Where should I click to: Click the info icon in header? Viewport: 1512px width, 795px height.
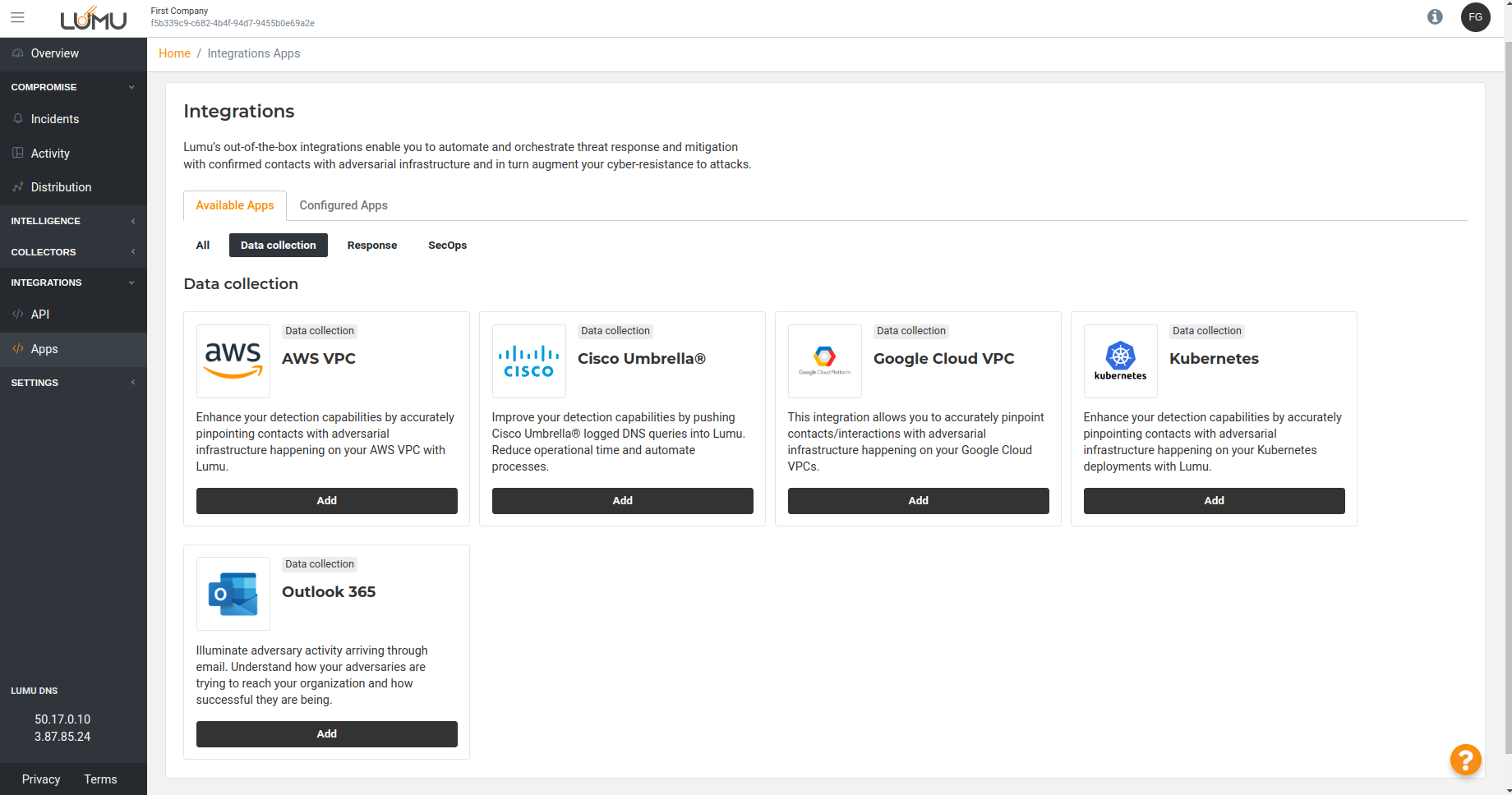pos(1435,17)
